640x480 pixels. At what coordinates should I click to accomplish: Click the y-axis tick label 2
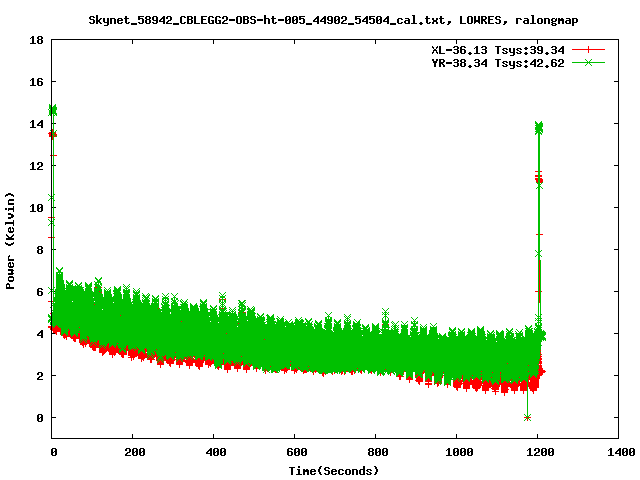[40, 376]
